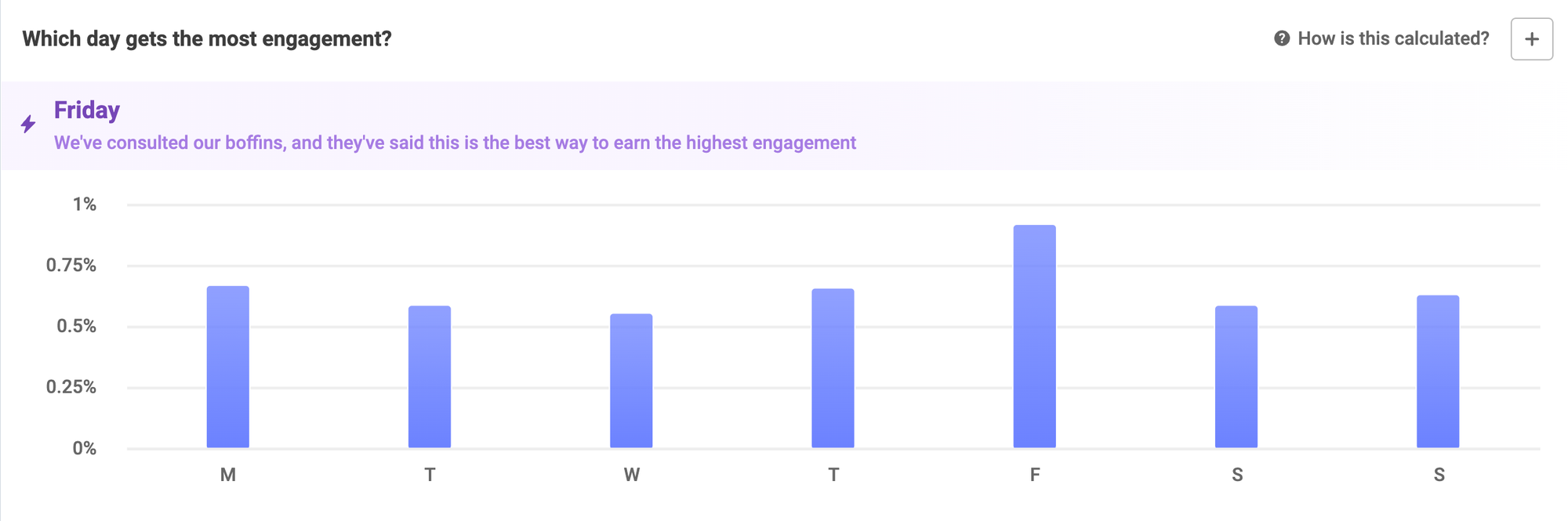1568x521 pixels.
Task: Click the 'W' x-axis label
Action: (631, 475)
